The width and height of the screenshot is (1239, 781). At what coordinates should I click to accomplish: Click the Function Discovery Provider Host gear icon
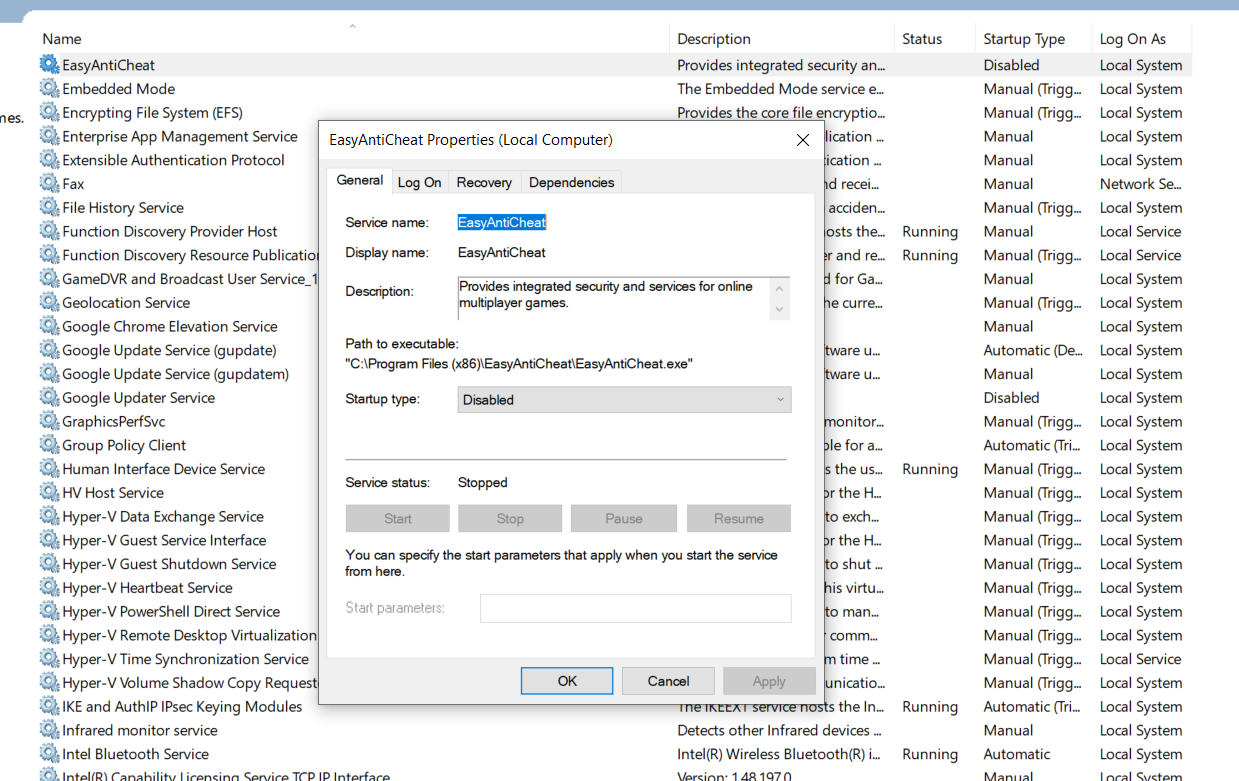(49, 231)
